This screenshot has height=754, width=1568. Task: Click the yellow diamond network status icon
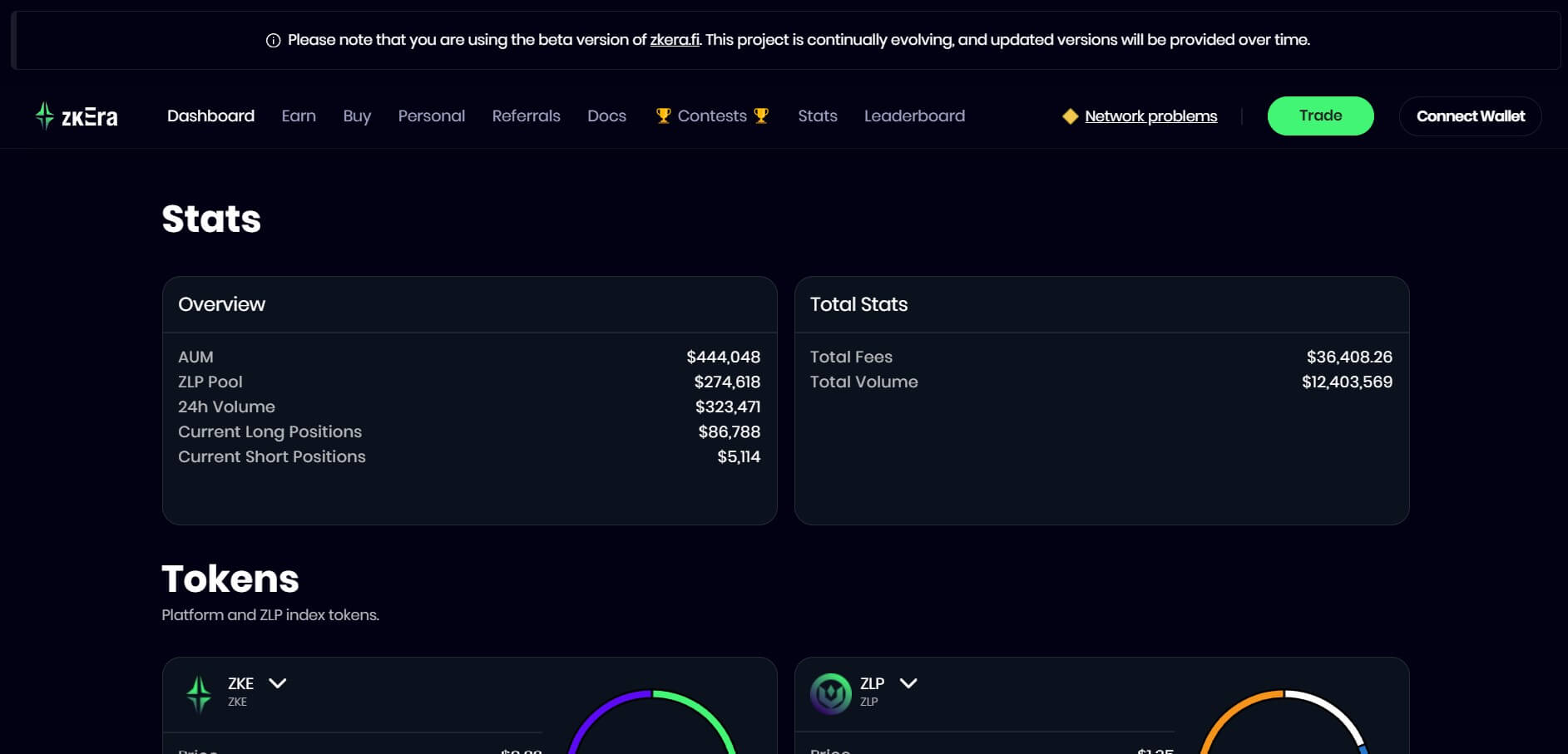point(1071,116)
